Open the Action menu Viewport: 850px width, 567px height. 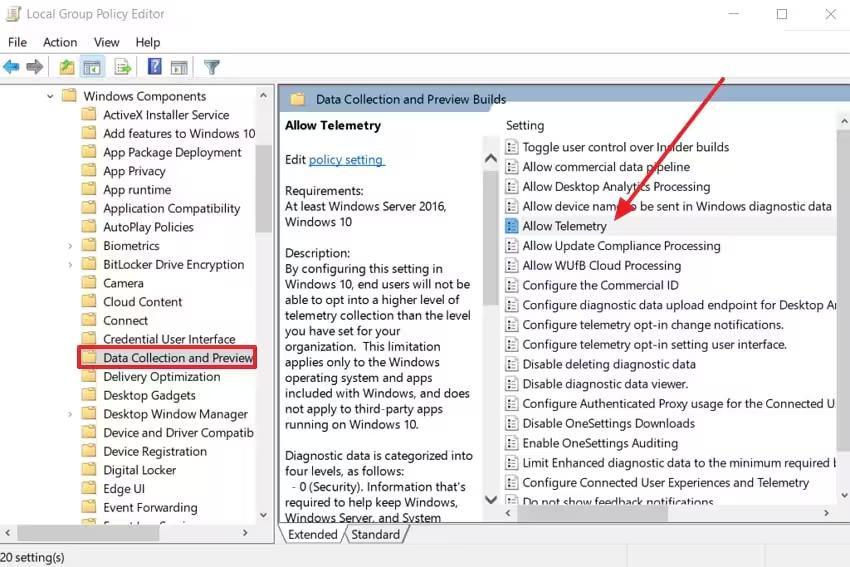(x=60, y=42)
